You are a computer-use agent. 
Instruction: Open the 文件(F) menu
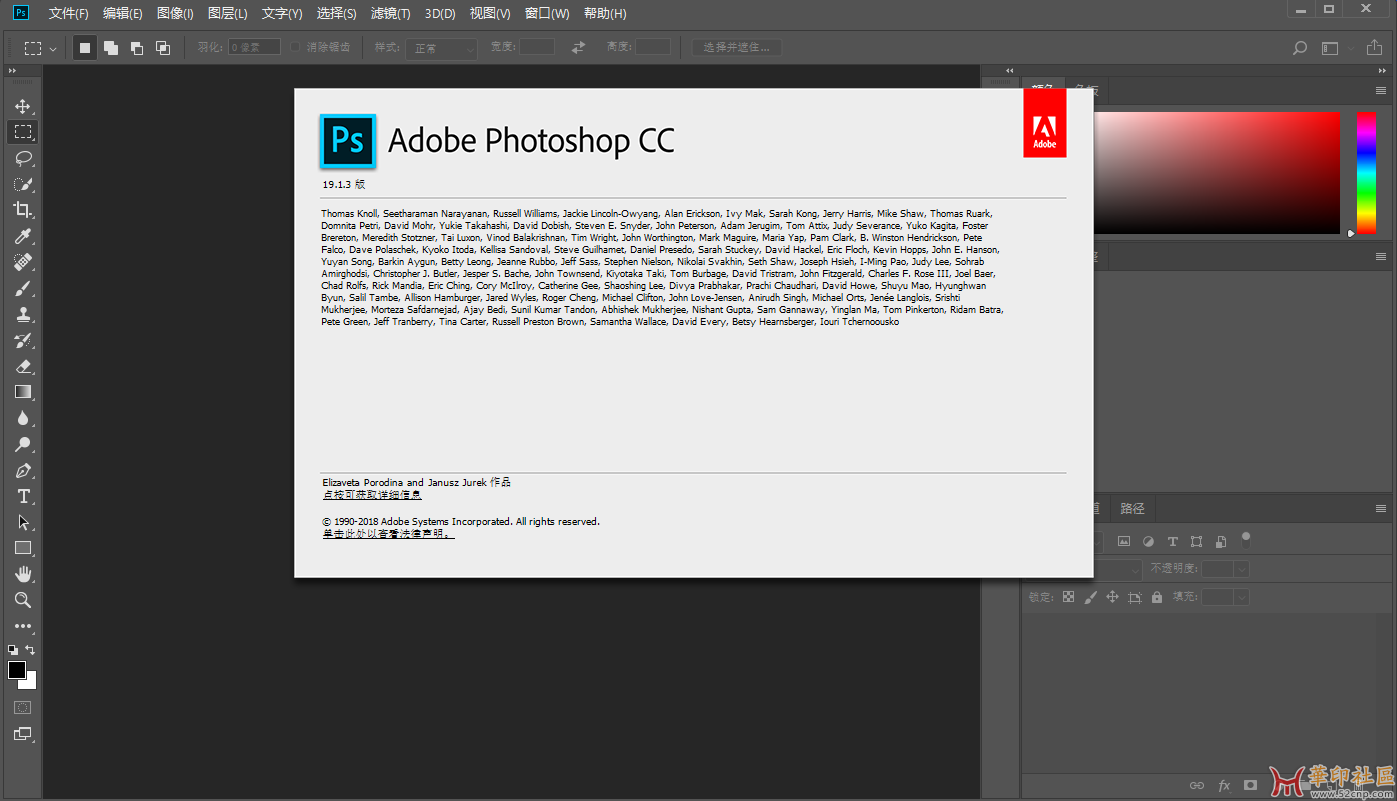(x=69, y=14)
